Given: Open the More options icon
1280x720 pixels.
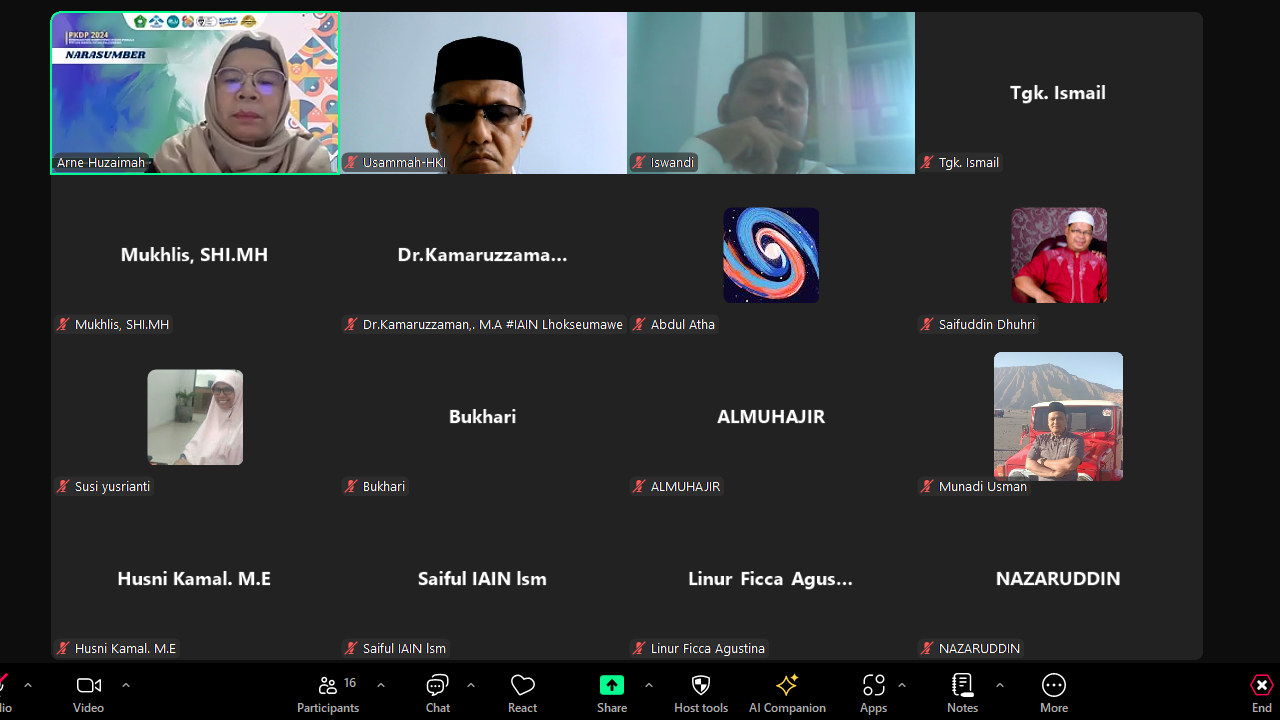Looking at the screenshot, I should point(1053,685).
